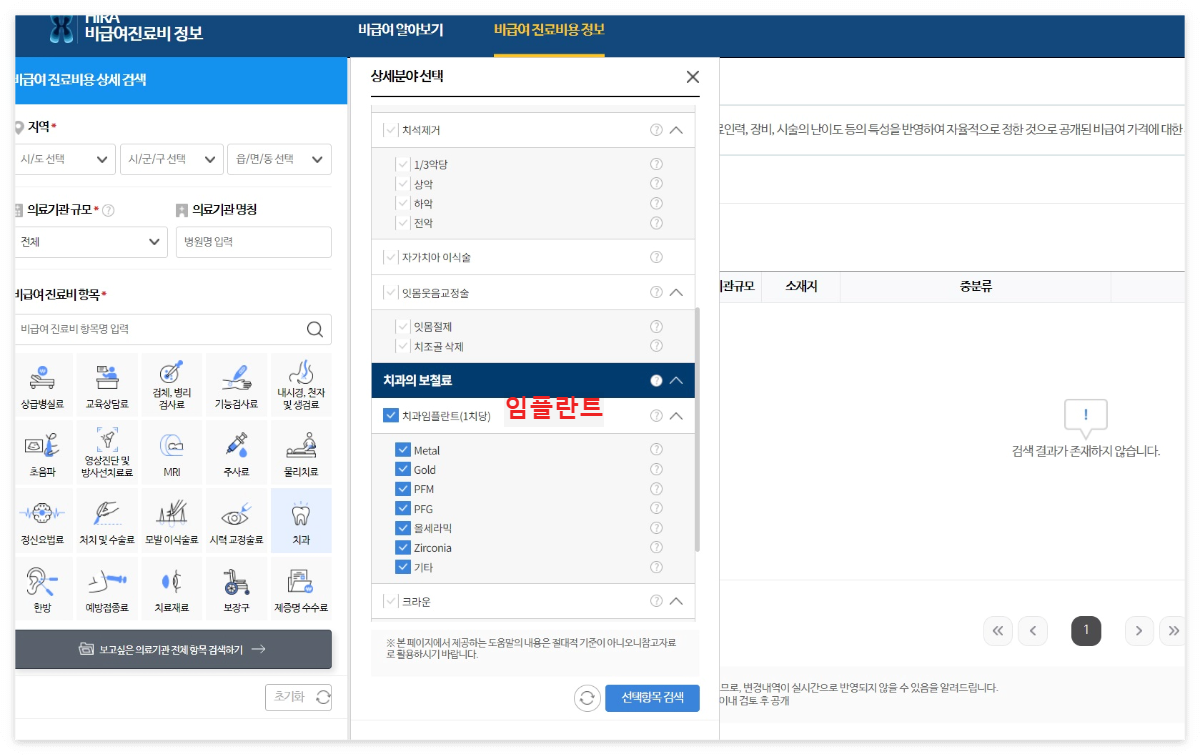The image size is (1200, 755).
Task: Select the 한방 oriental medicine icon
Action: coord(42,587)
